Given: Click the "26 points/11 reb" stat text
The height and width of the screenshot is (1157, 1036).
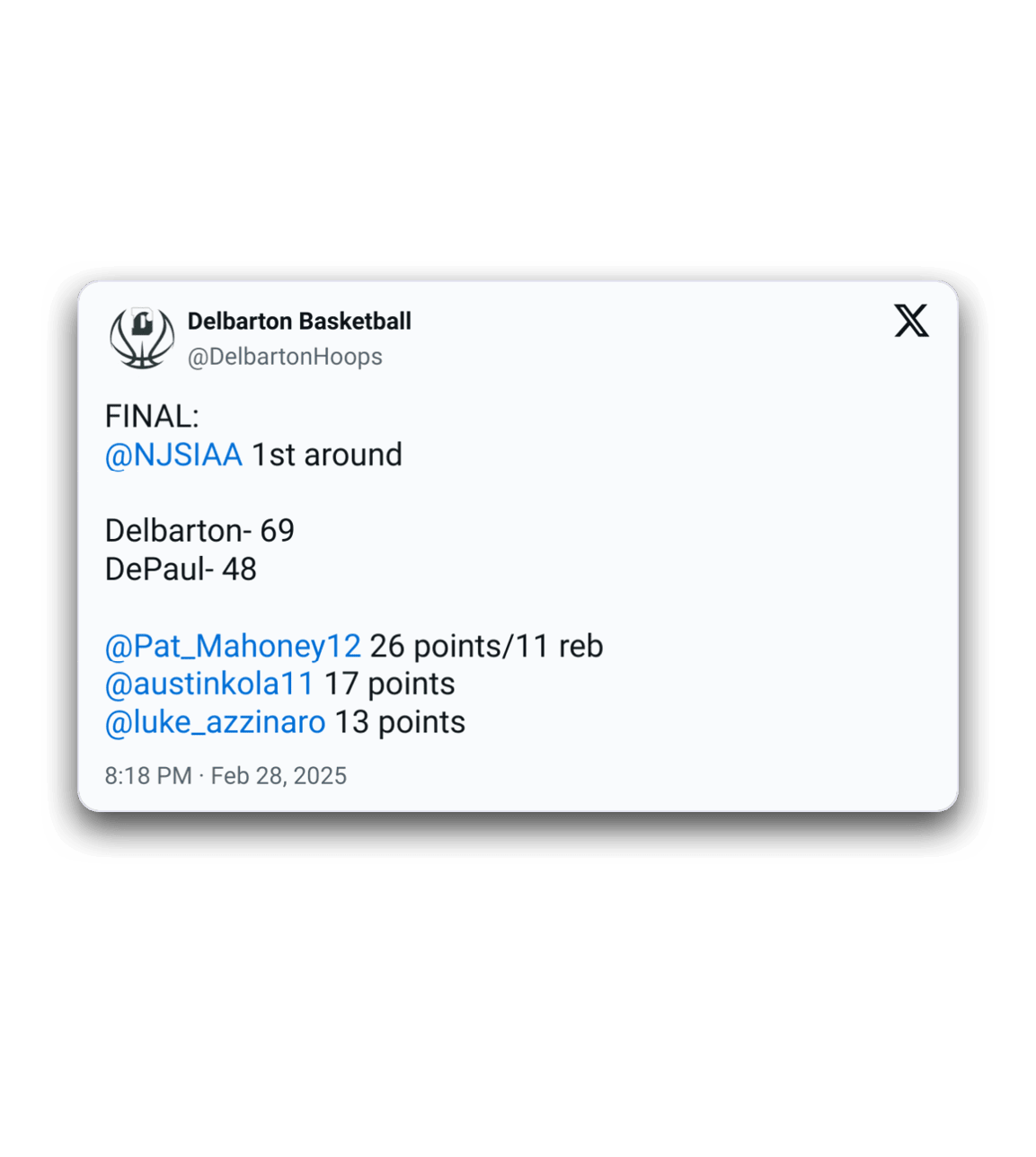Looking at the screenshot, I should 486,647.
